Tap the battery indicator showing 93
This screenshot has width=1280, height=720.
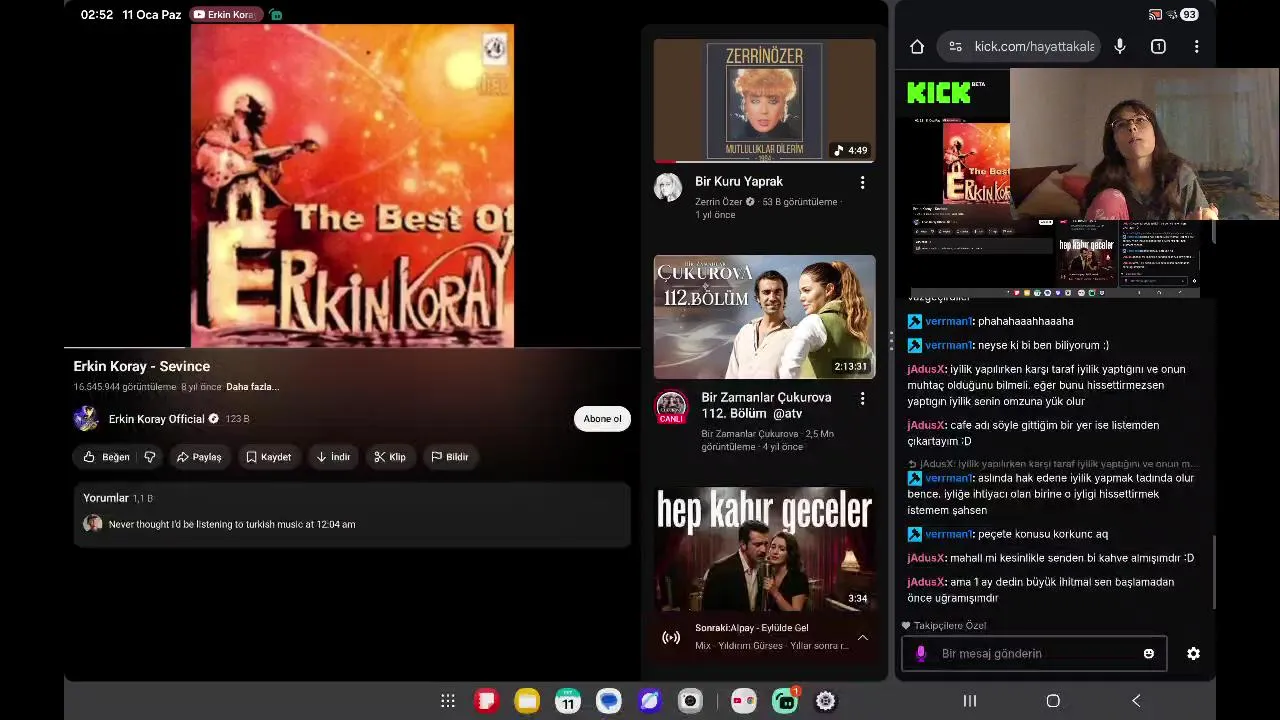(x=1188, y=14)
